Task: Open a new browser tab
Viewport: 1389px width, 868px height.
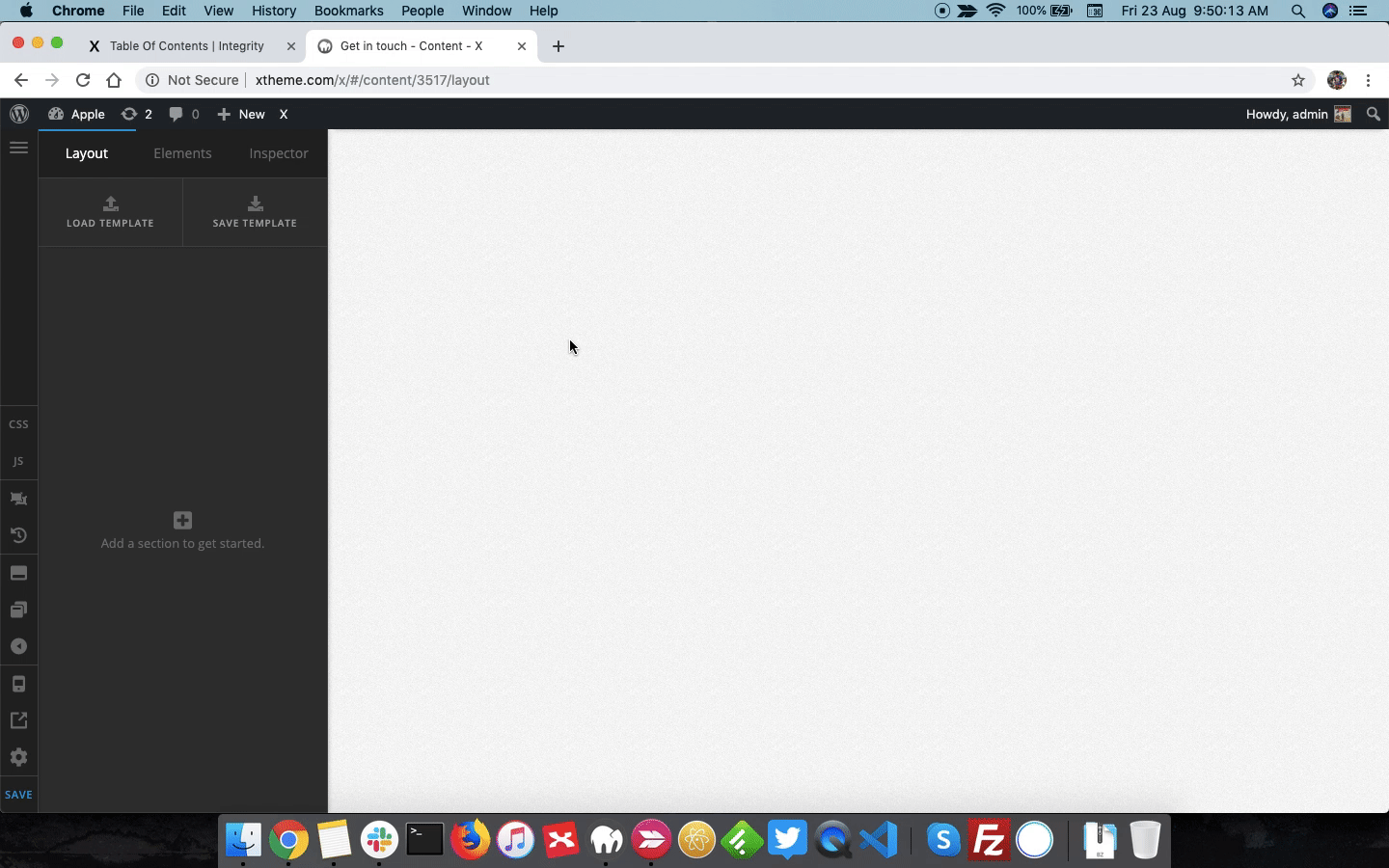Action: [x=558, y=46]
